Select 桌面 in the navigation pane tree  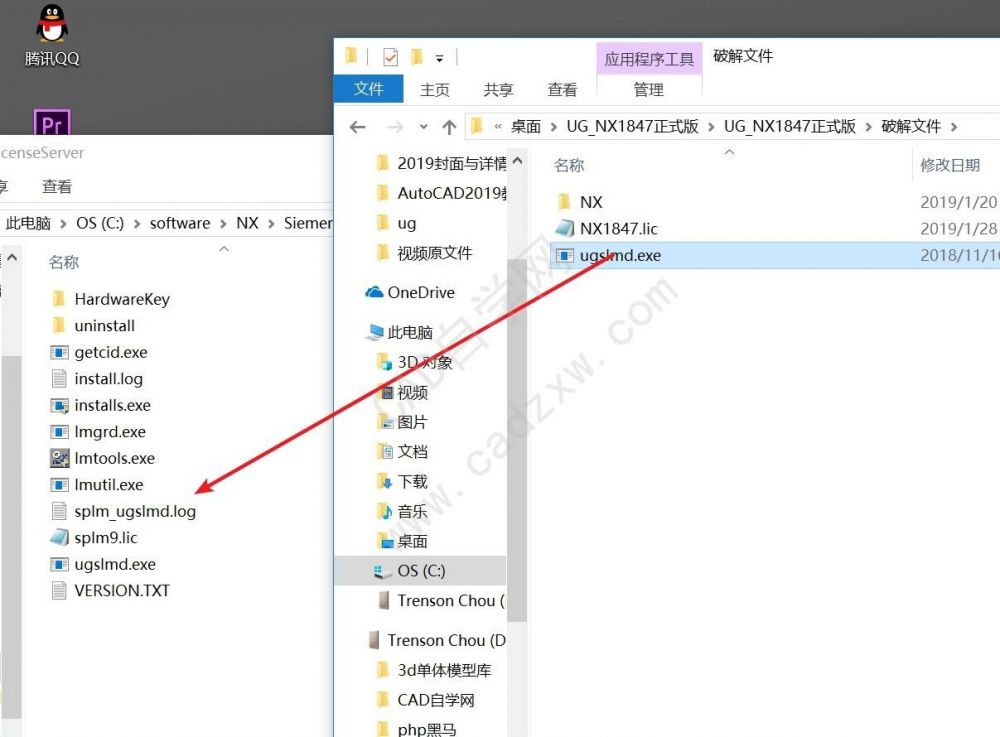403,541
